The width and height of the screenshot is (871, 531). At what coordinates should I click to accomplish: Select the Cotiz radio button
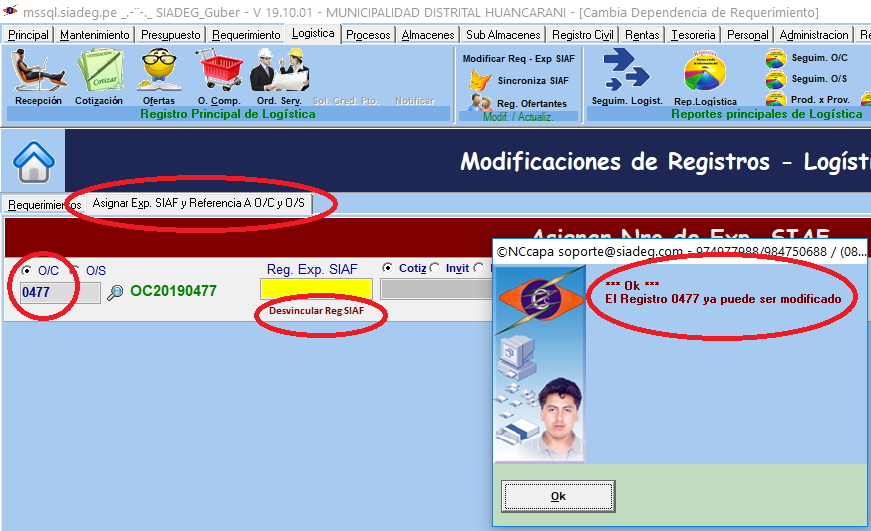pyautogui.click(x=388, y=268)
